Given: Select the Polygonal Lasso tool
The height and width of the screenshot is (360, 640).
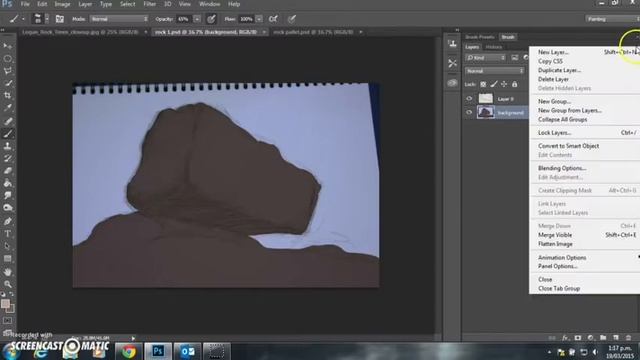Looking at the screenshot, I should (x=7, y=71).
